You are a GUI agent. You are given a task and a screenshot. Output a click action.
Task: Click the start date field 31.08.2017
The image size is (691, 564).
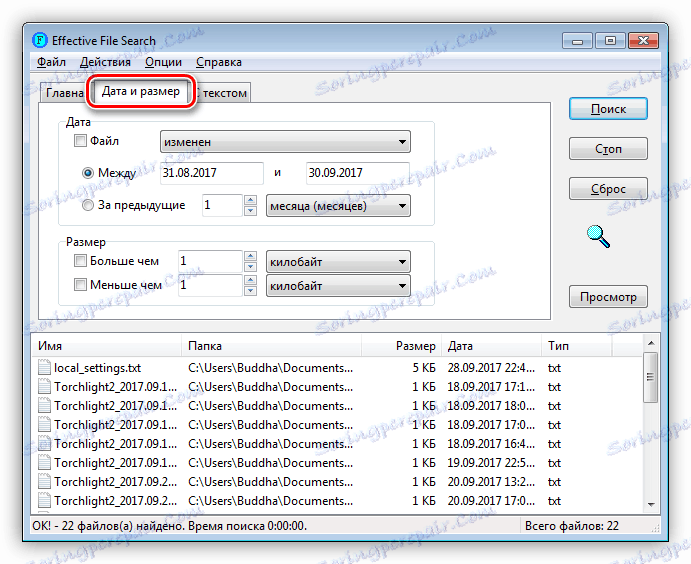[x=212, y=173]
